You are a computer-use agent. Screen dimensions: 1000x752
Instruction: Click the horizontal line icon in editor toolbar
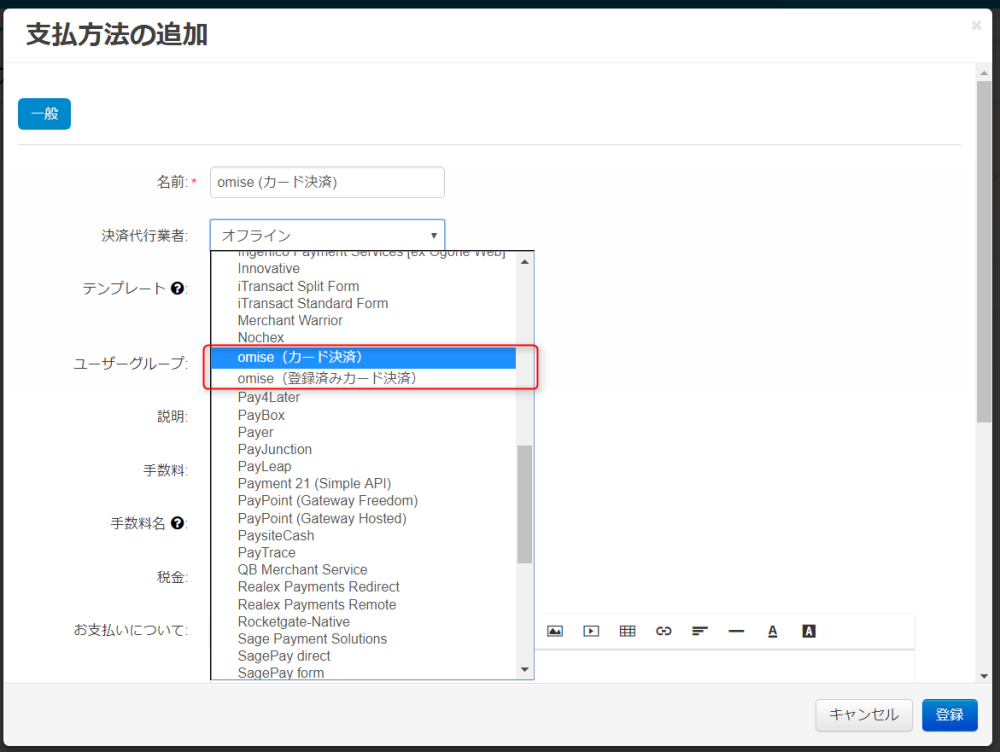pyautogui.click(x=736, y=631)
